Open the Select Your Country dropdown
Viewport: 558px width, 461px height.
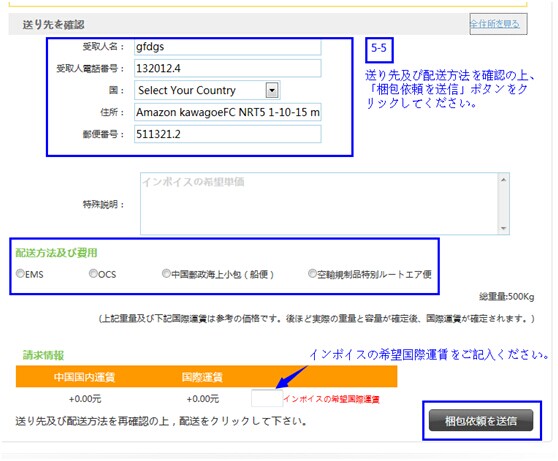point(207,90)
